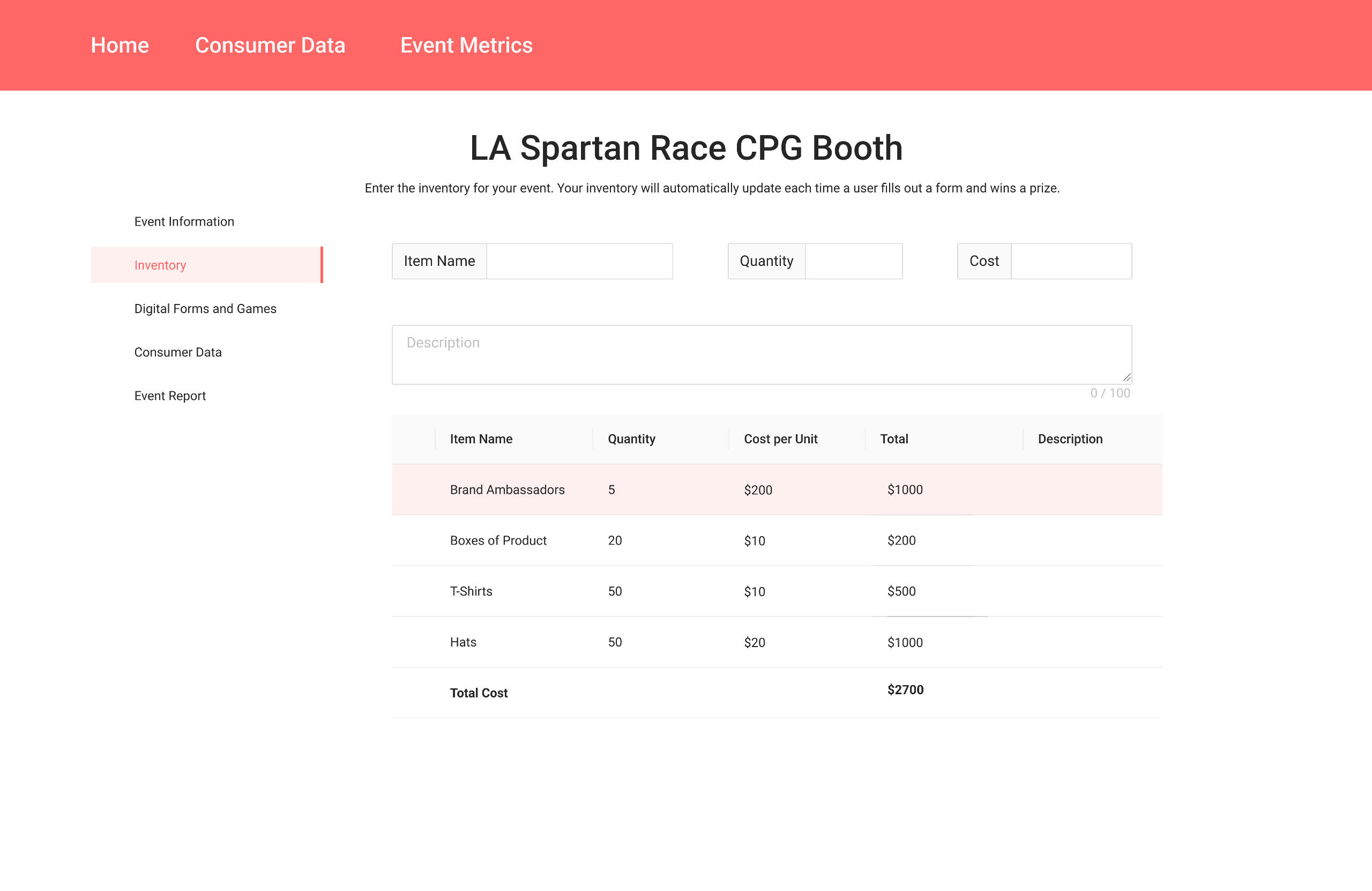The width and height of the screenshot is (1372, 891).
Task: Select the Hats inventory row
Action: 463,642
